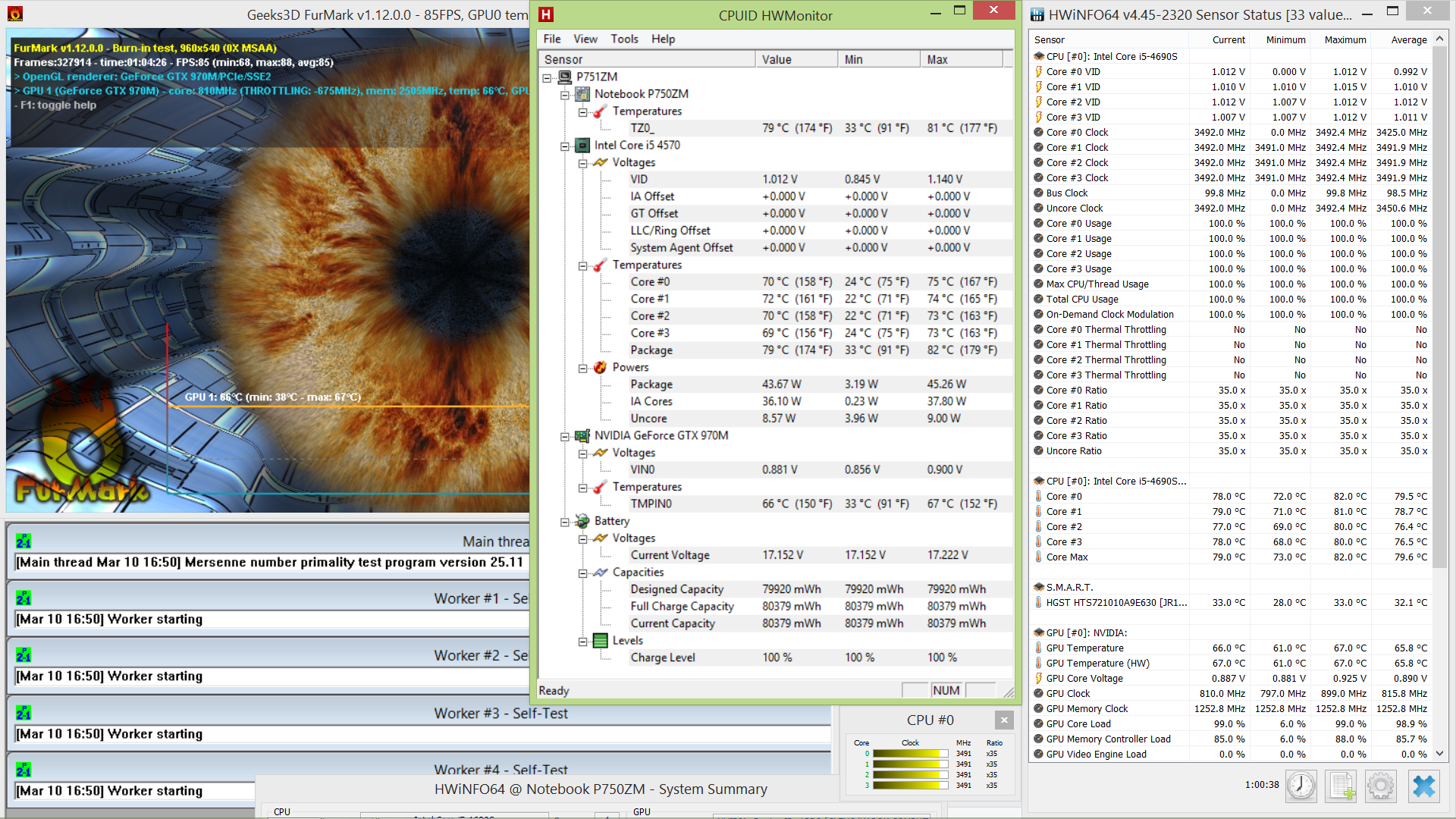The height and width of the screenshot is (819, 1456).
Task: Select HWiNFO On-Demand Clock Modulation row
Action: [x=1231, y=314]
